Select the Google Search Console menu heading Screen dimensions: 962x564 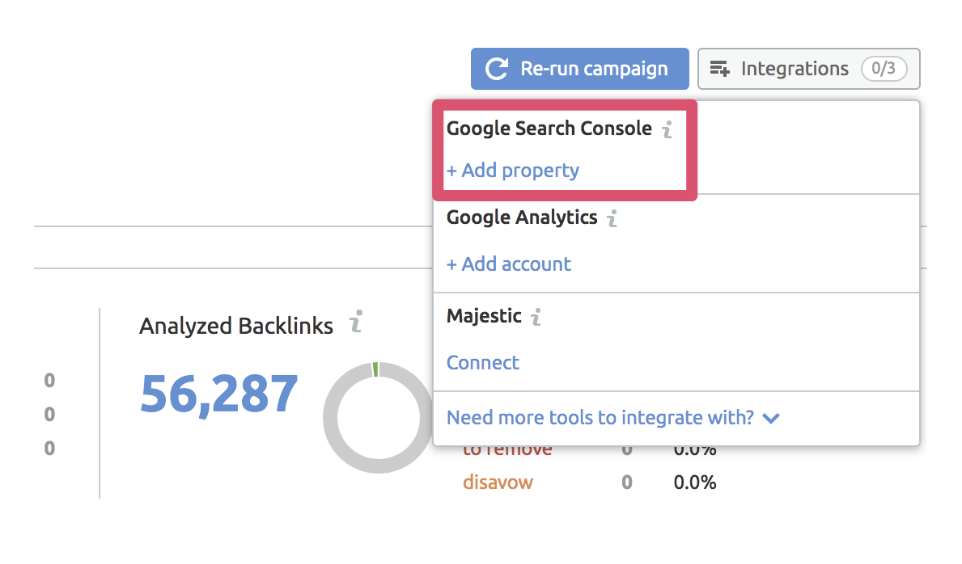point(549,128)
